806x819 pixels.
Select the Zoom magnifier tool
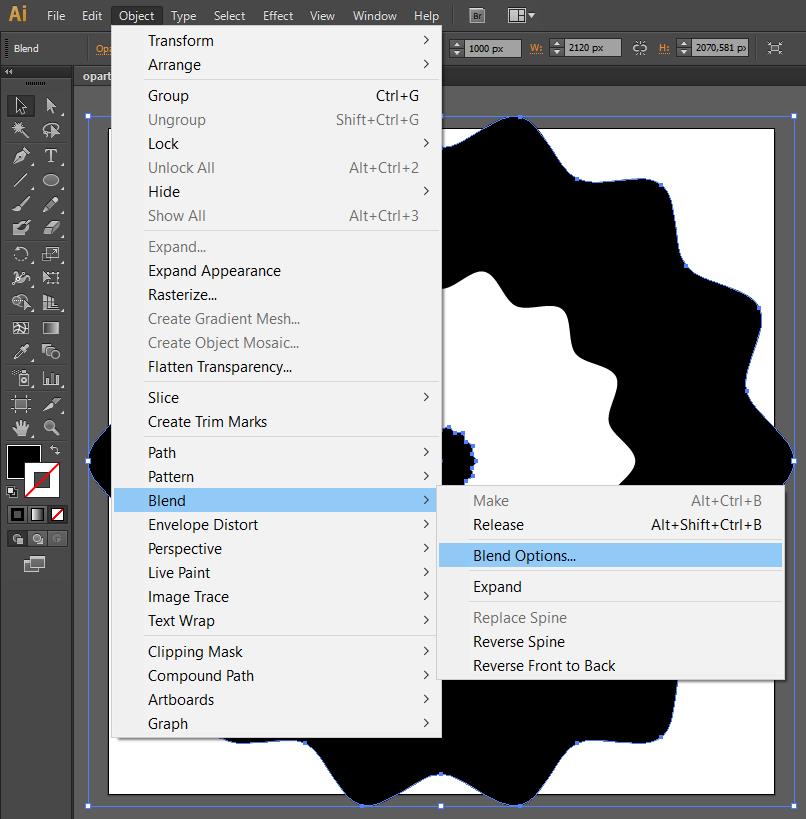point(51,428)
